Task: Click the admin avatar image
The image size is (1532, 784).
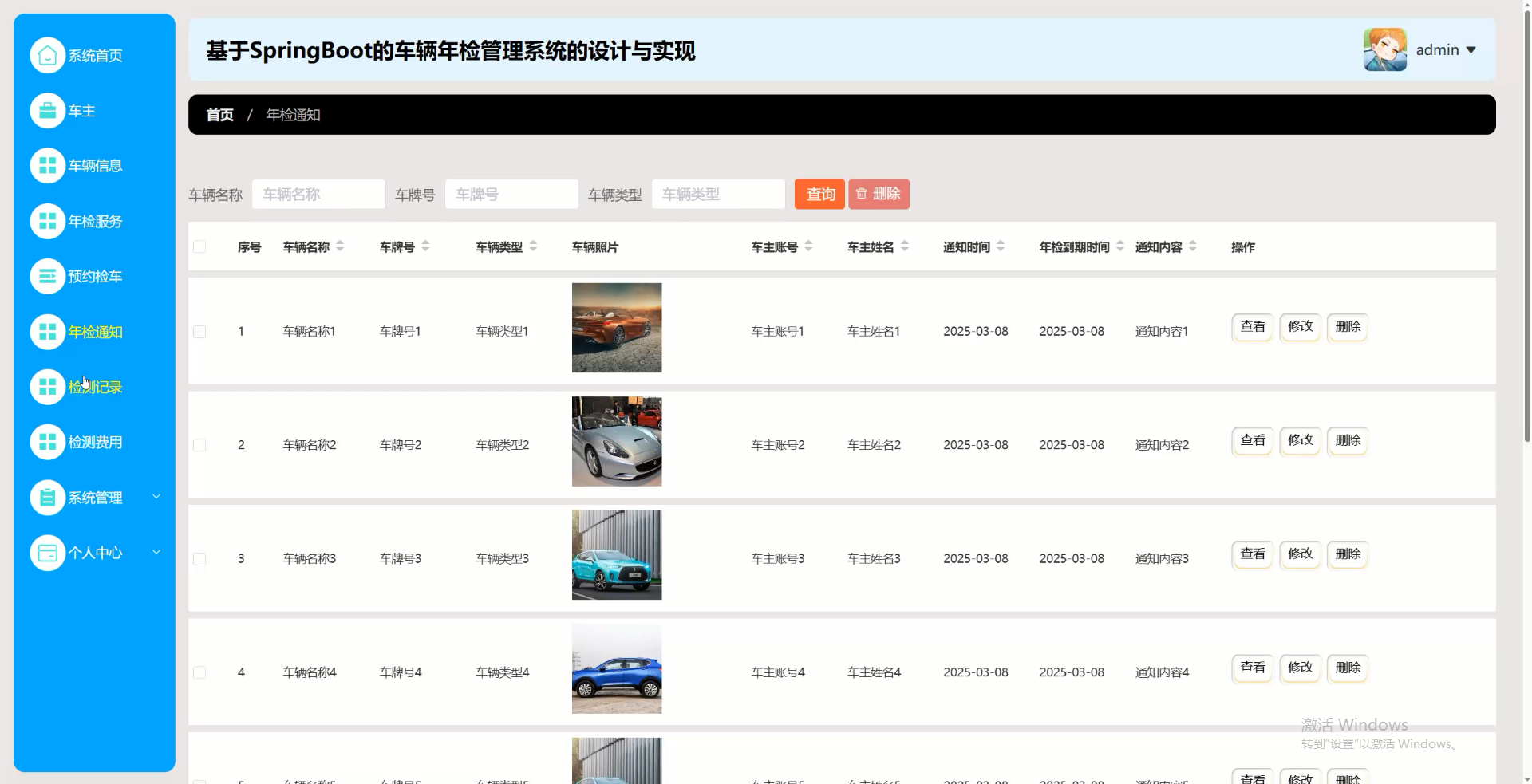Action: [1385, 49]
